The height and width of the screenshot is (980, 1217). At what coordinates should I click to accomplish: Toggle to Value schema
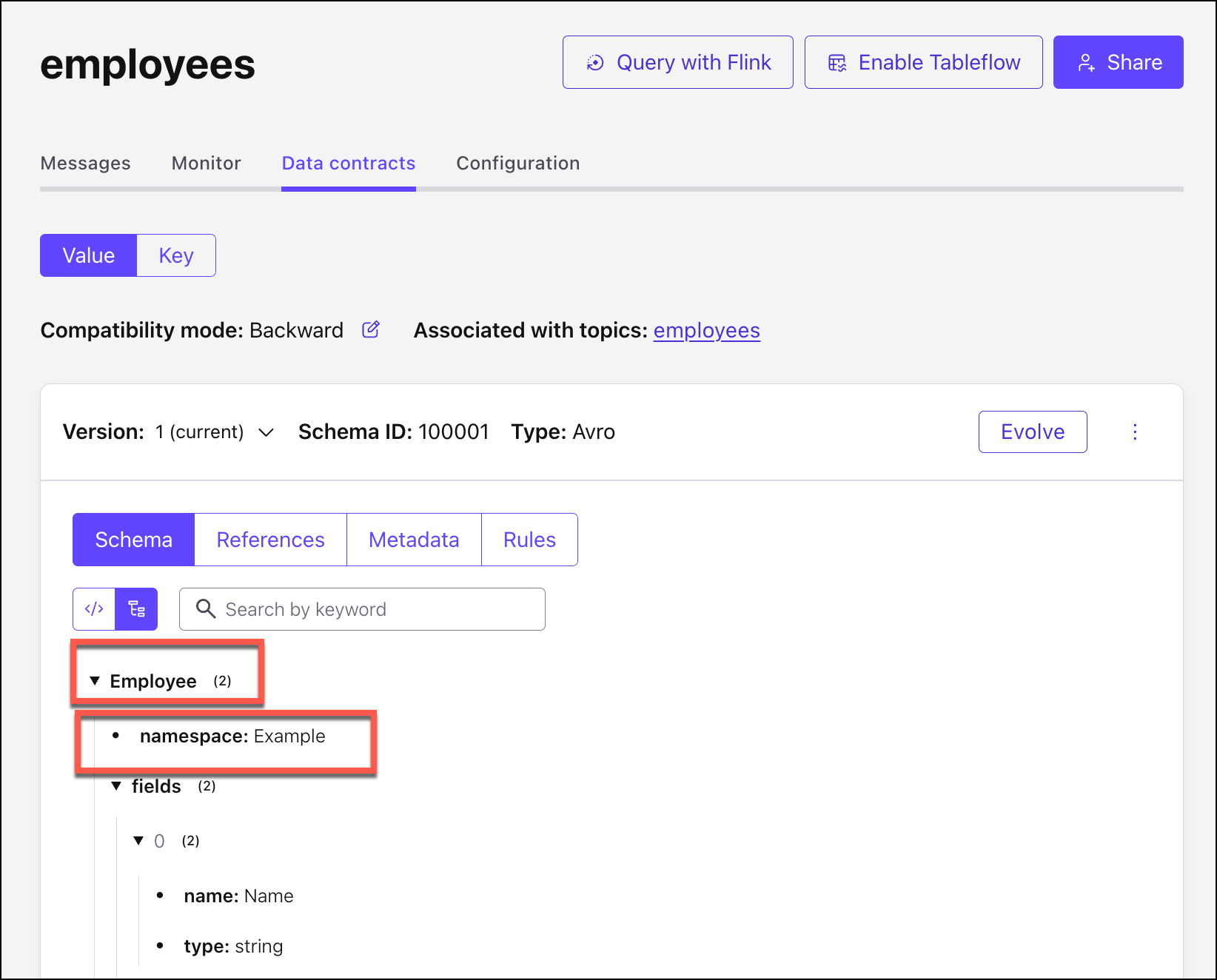pyautogui.click(x=89, y=255)
